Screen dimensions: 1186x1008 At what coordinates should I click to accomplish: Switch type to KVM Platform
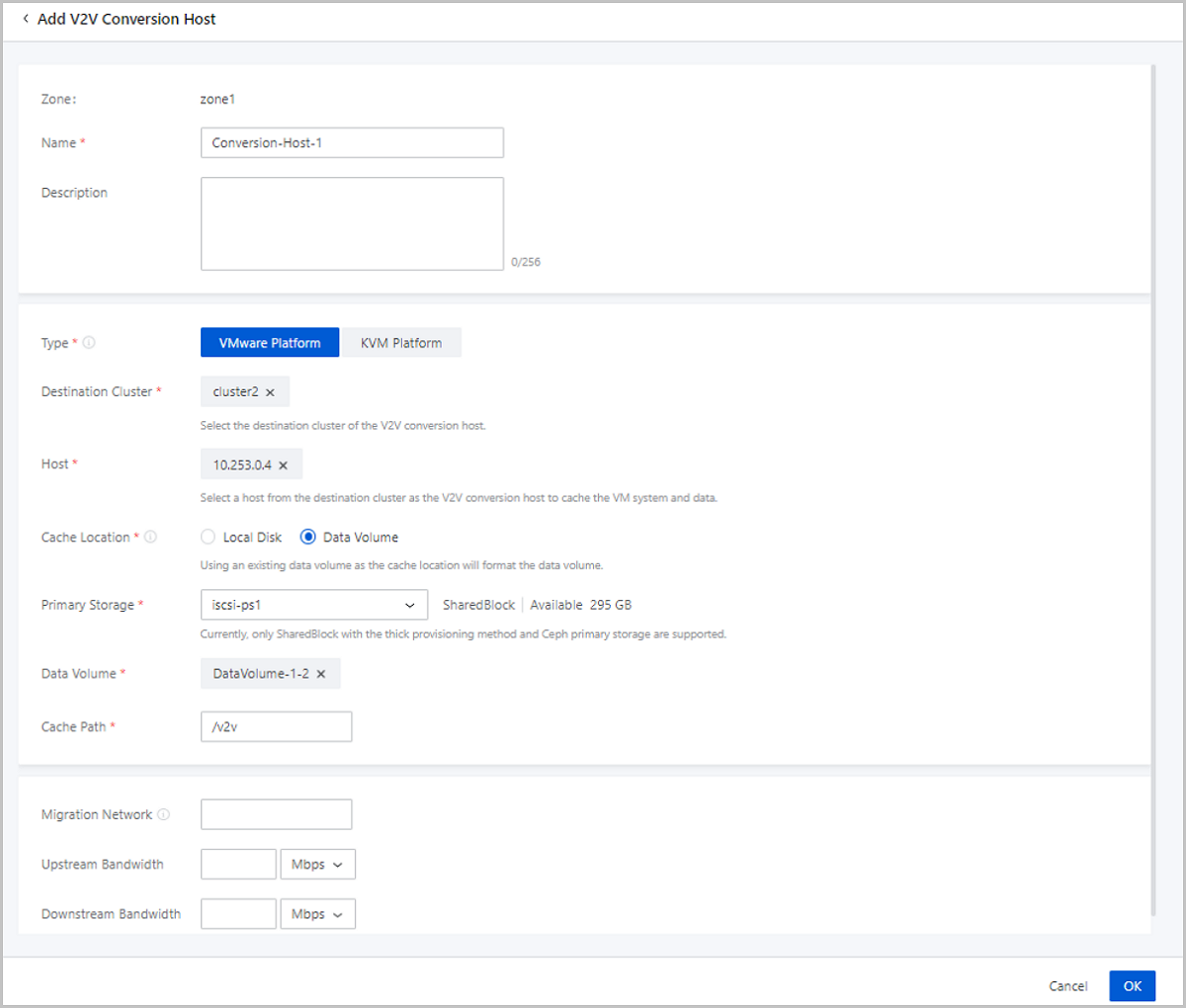[401, 343]
